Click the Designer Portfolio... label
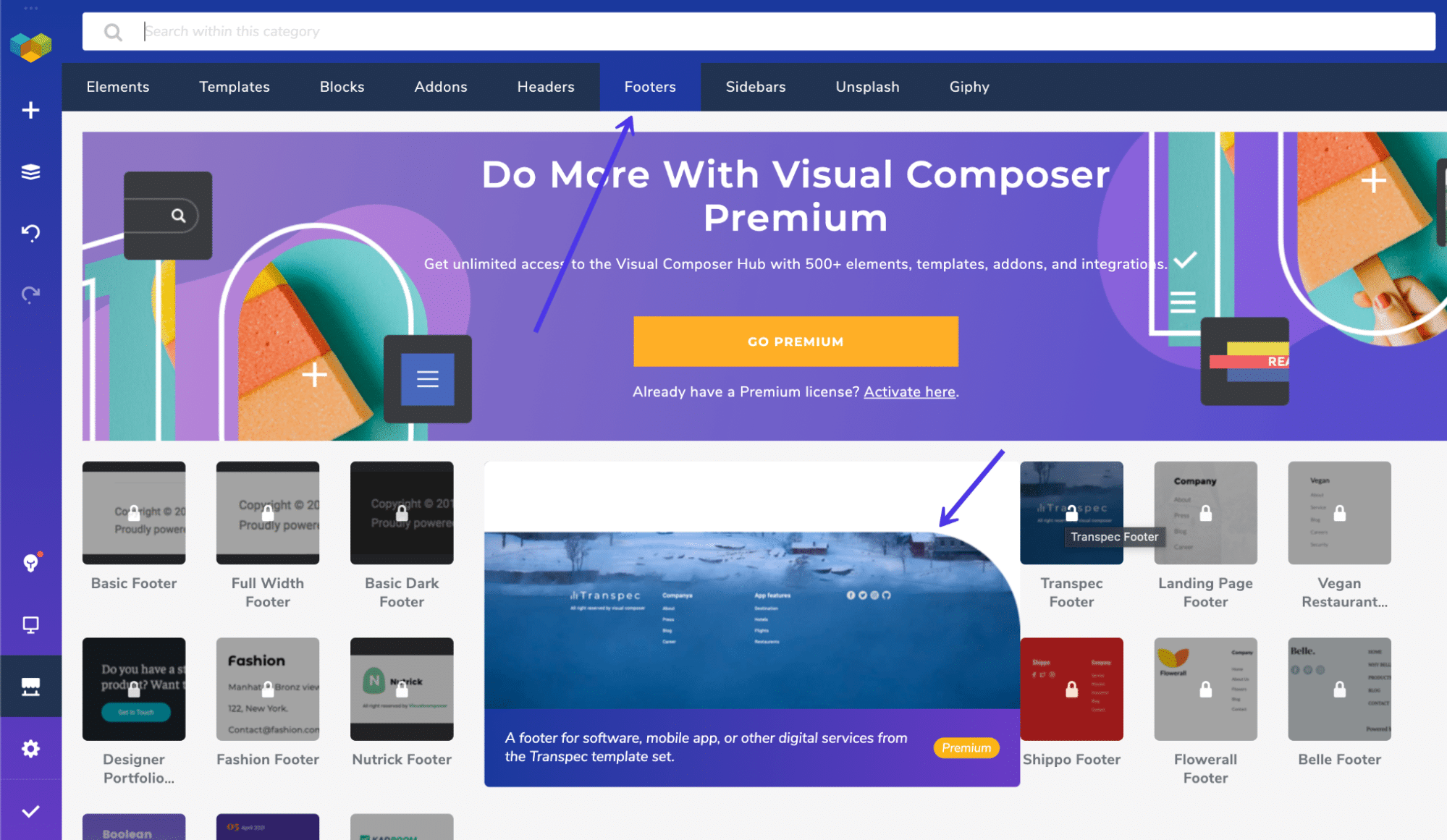 click(x=138, y=768)
